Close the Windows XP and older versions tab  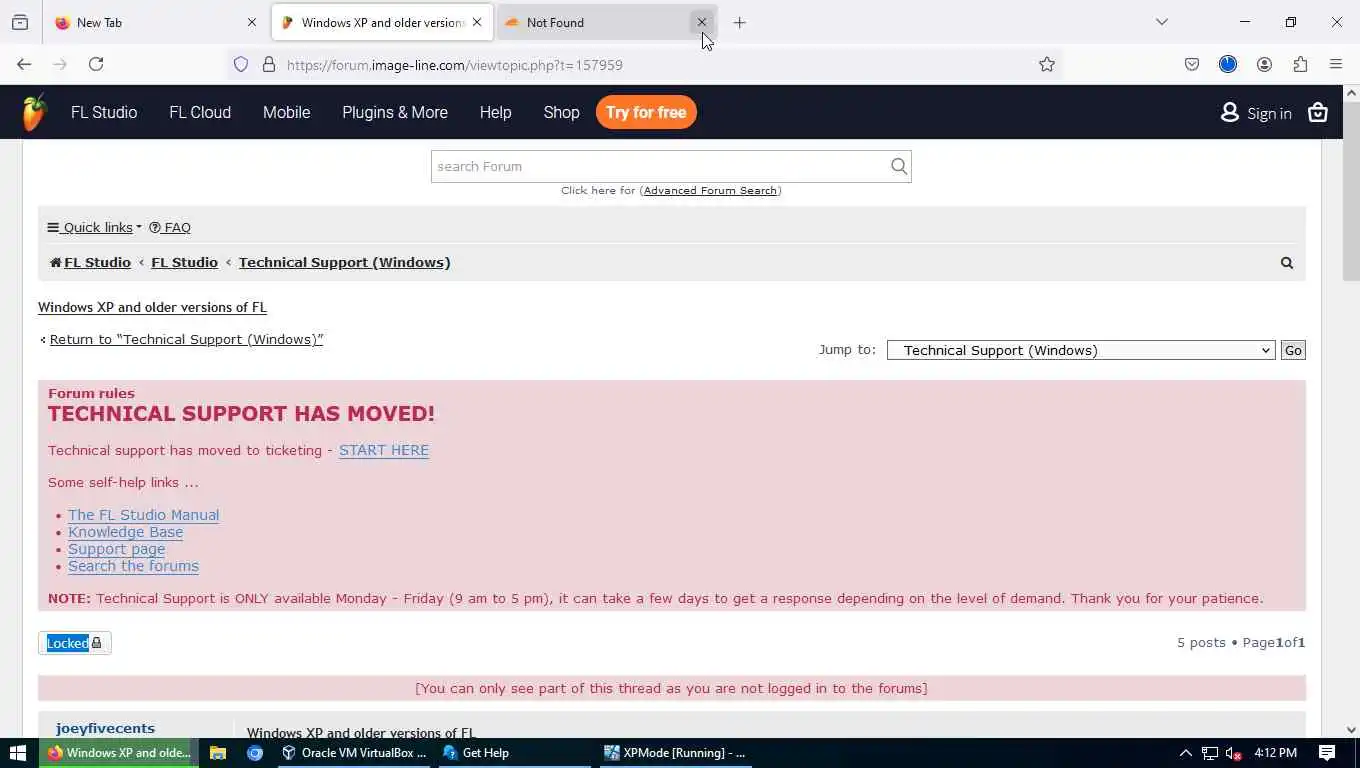[477, 22]
